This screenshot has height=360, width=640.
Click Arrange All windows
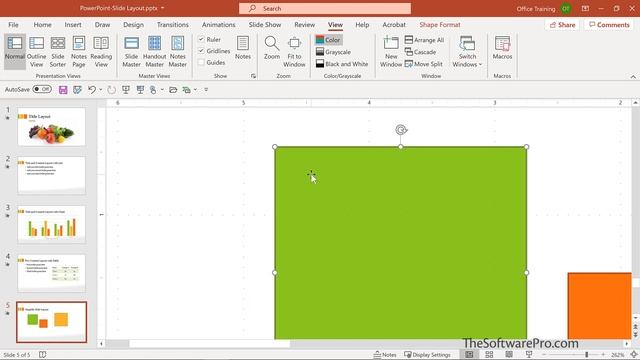(424, 40)
